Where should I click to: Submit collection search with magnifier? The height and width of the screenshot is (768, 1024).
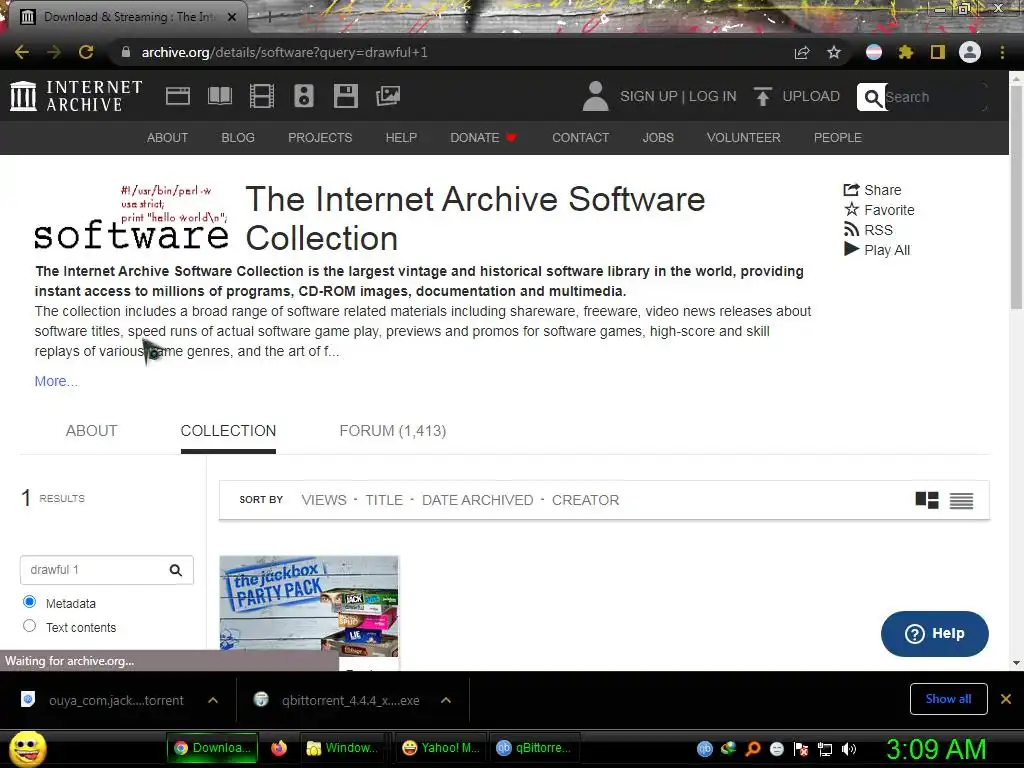point(176,570)
